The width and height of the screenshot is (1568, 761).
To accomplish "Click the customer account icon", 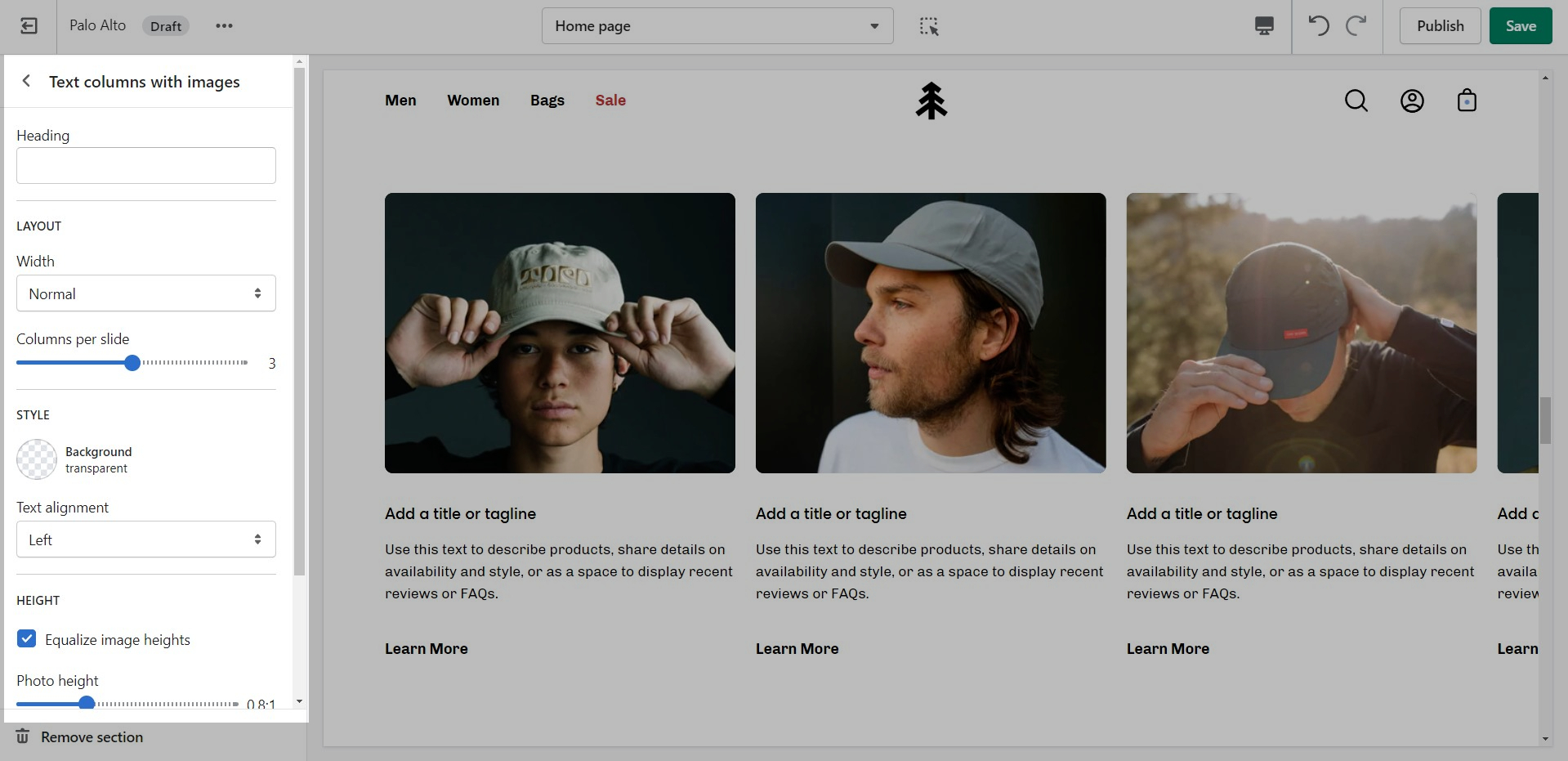I will (1412, 101).
